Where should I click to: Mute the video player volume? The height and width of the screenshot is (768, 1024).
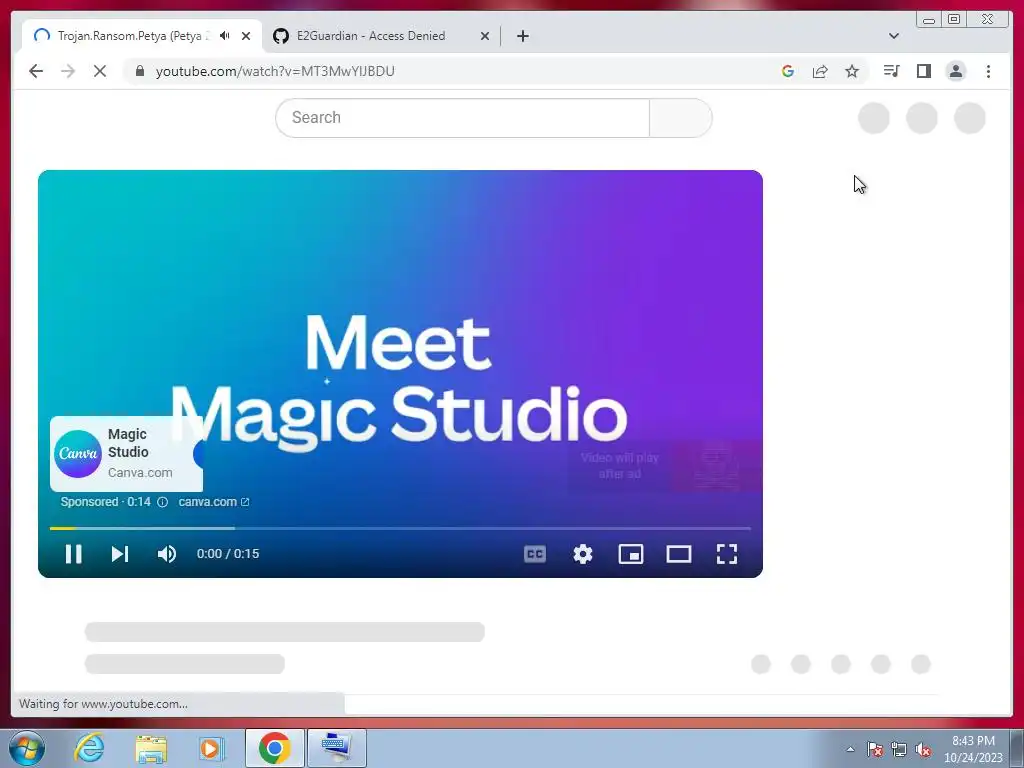pos(167,554)
